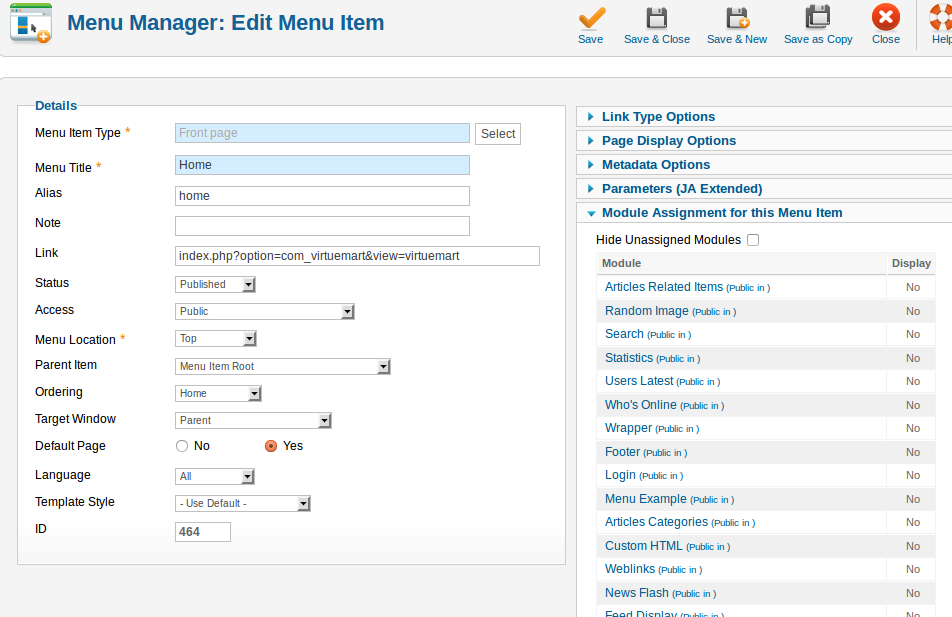Click the Menu Manager header icon

pos(30,23)
